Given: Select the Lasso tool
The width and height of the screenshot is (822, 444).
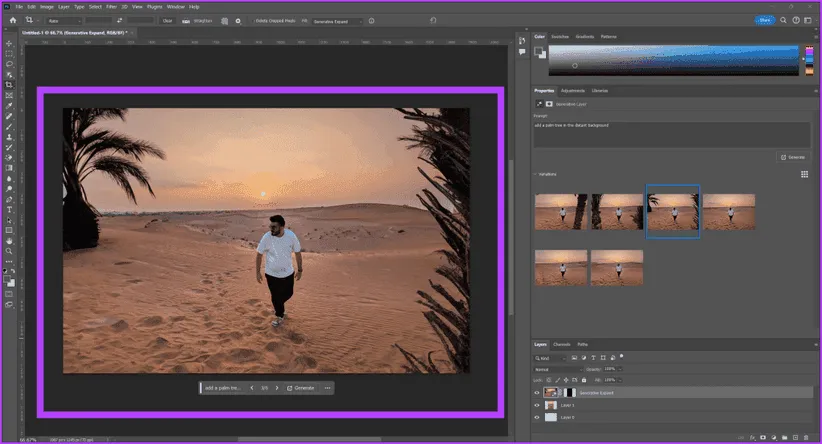Looking at the screenshot, I should pos(8,63).
